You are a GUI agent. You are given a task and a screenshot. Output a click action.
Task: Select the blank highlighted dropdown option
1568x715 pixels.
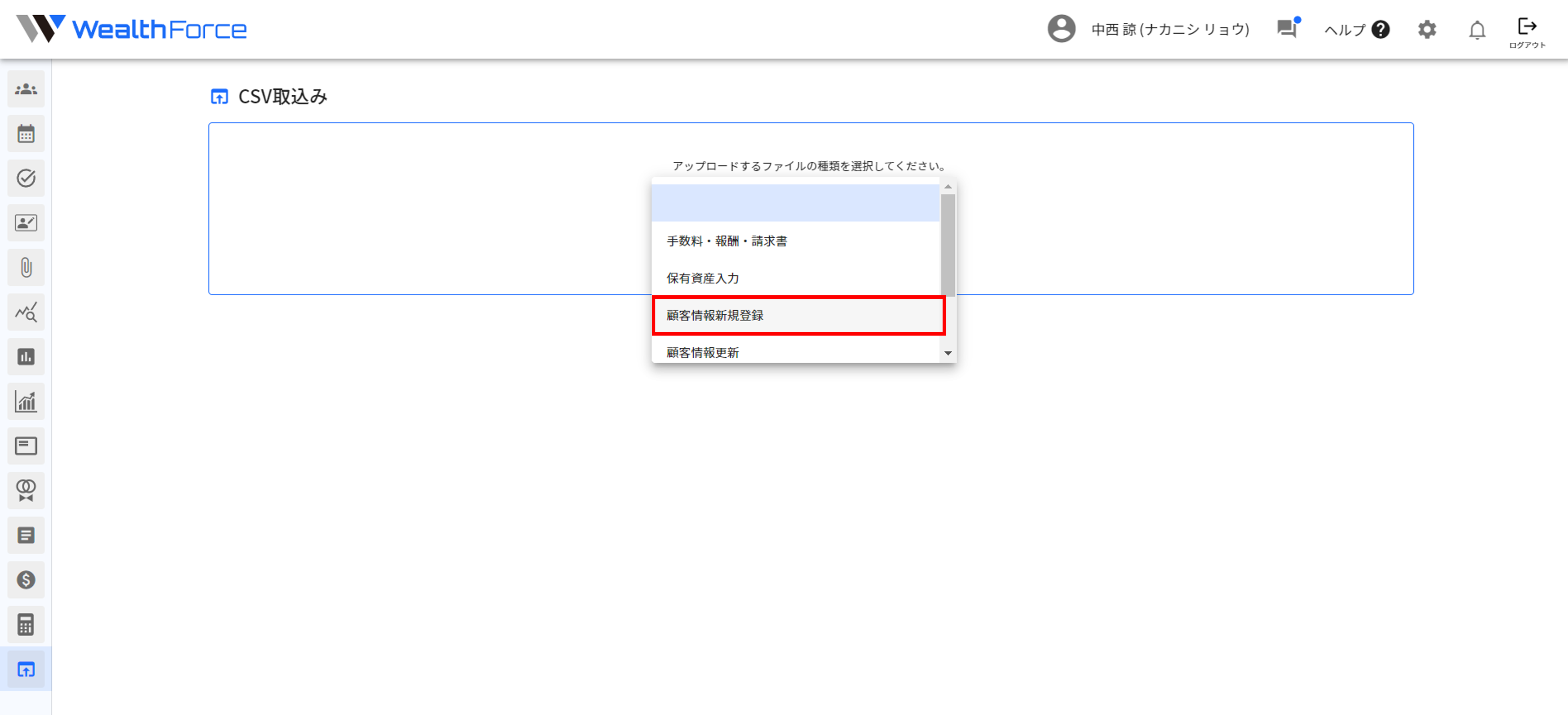(x=795, y=203)
